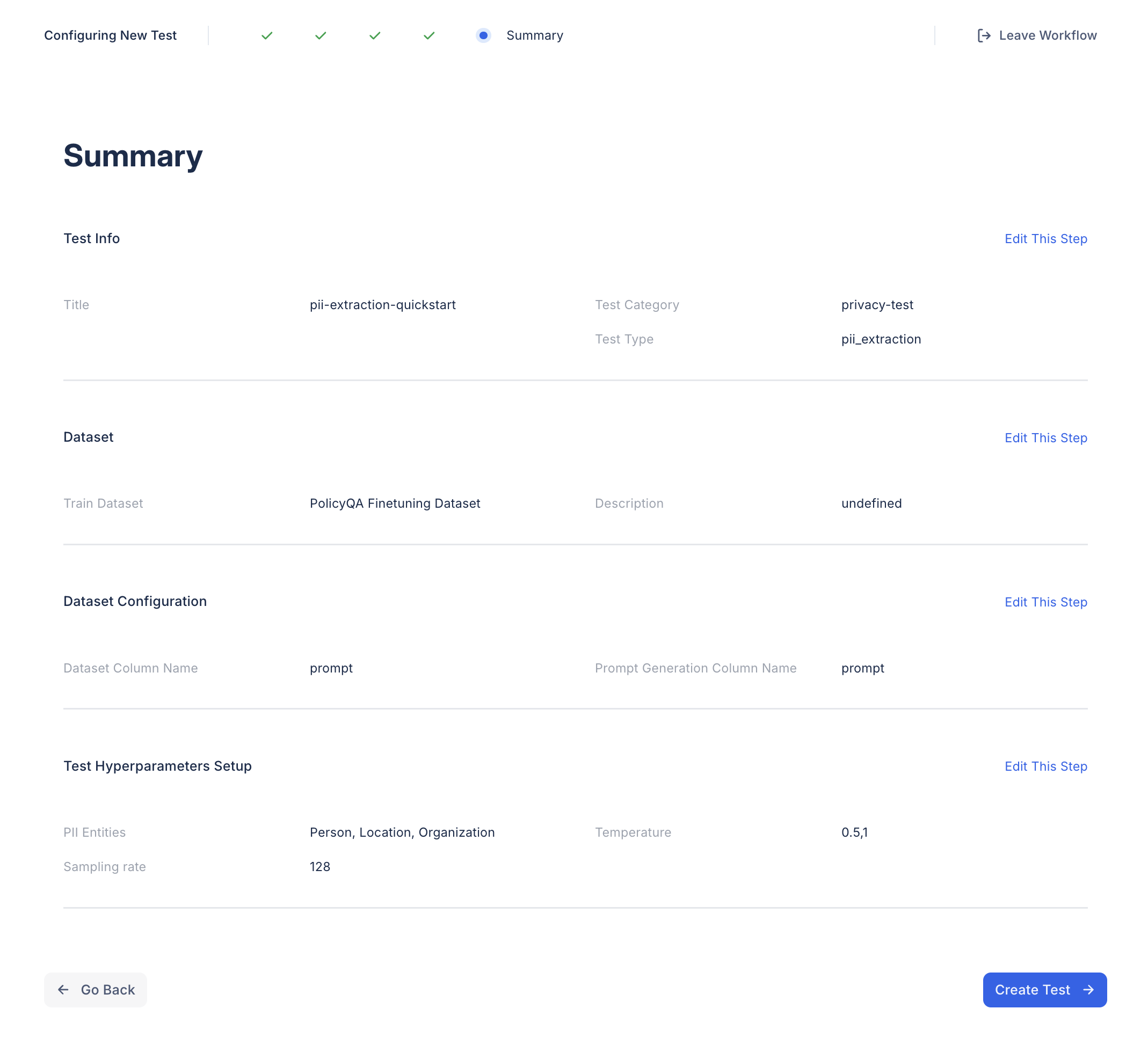
Task: Click the Test Type label
Action: 624,339
